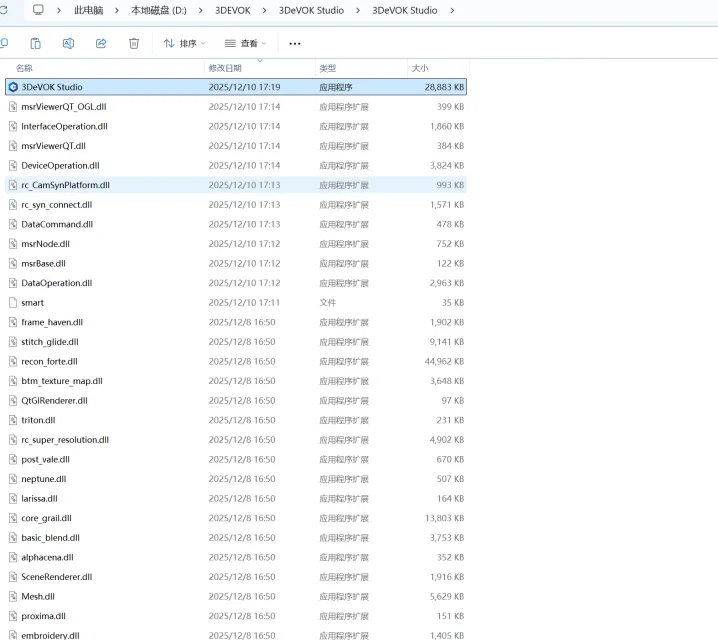Click the delete trash can icon

pos(134,43)
